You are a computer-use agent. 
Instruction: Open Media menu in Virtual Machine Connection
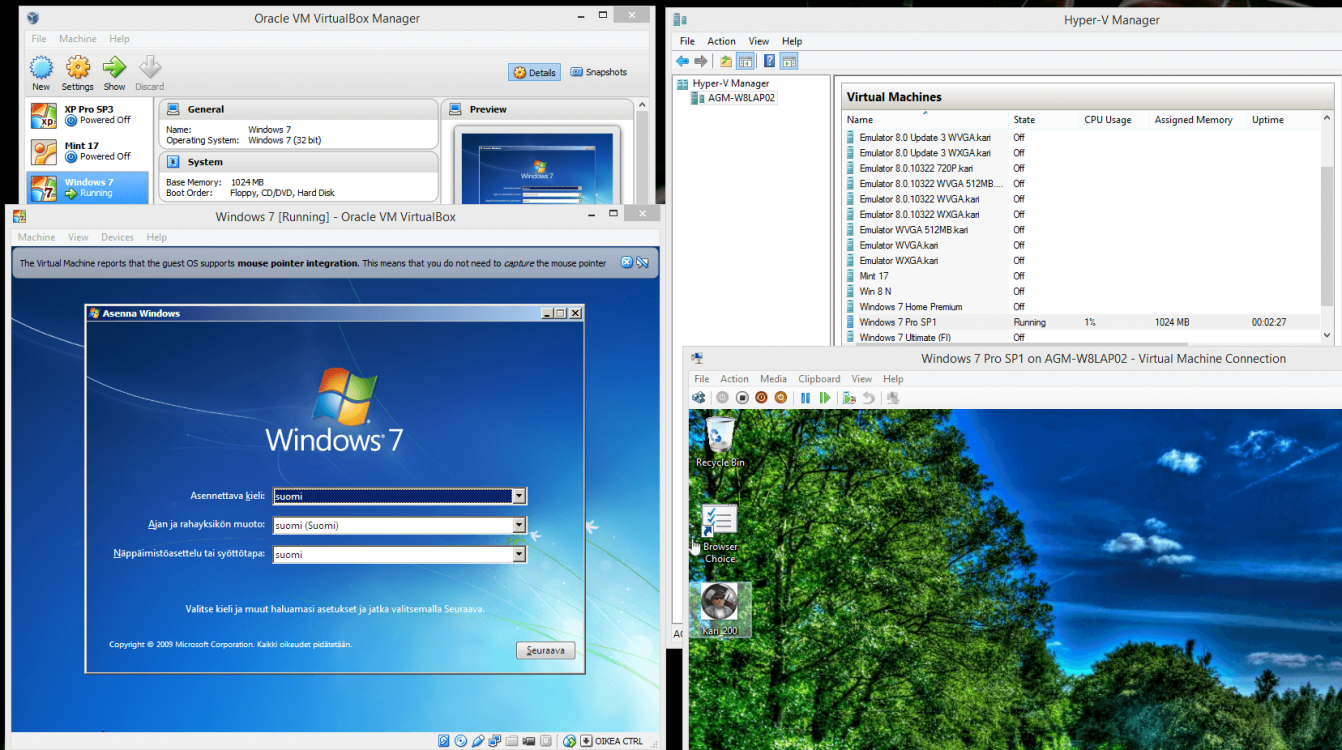coord(773,379)
